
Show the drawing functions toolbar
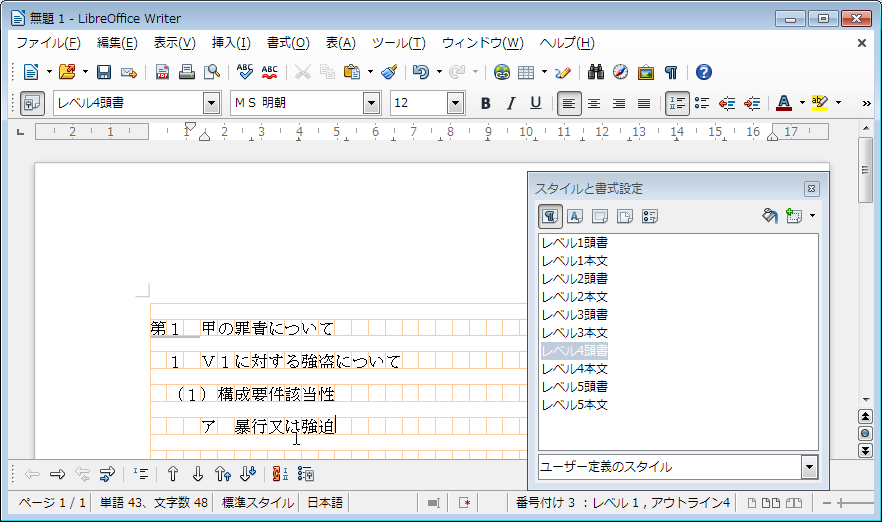[562, 72]
